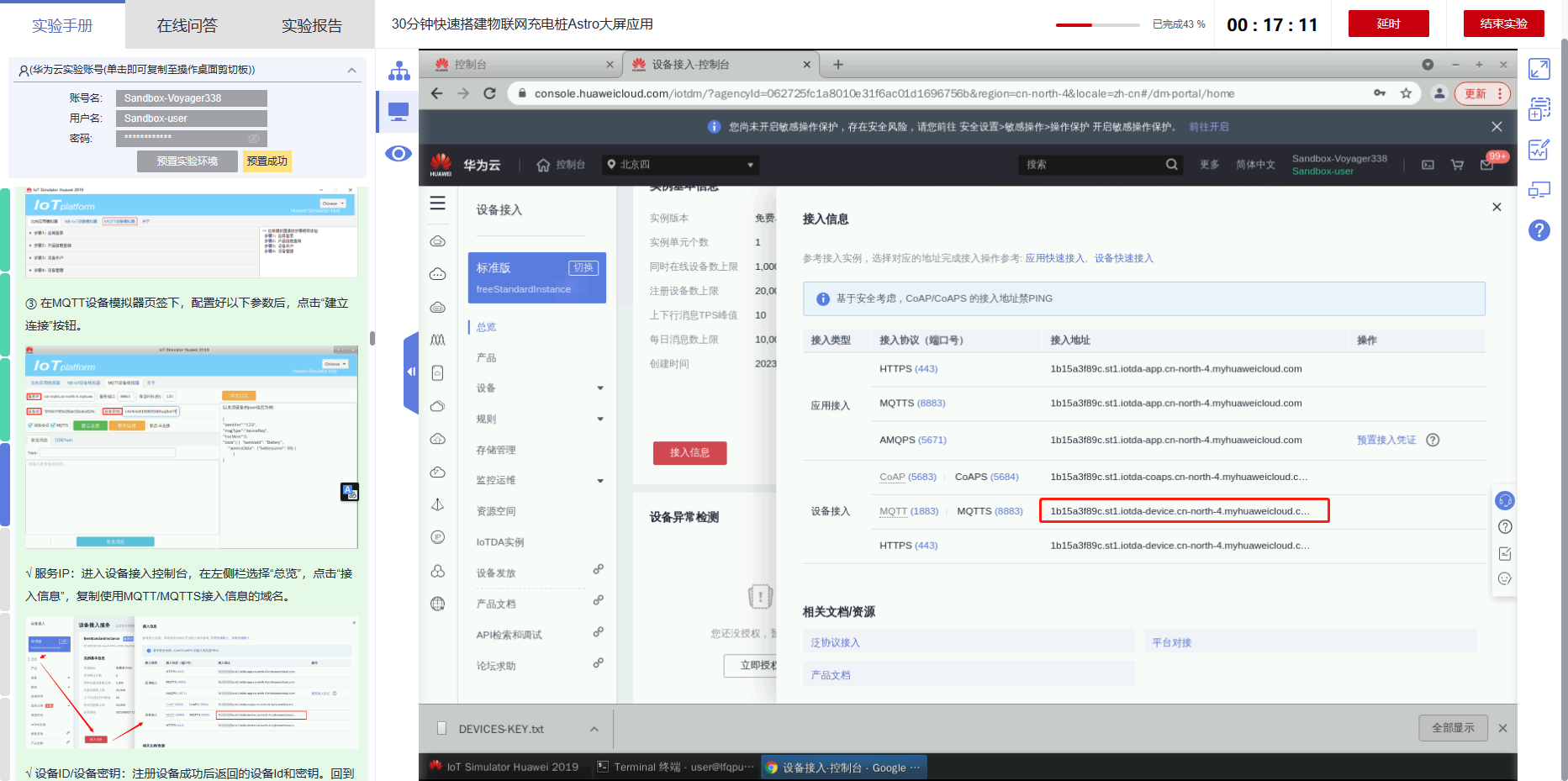Open the messages envelope with 99+ badge
1568x781 pixels.
pyautogui.click(x=1487, y=164)
